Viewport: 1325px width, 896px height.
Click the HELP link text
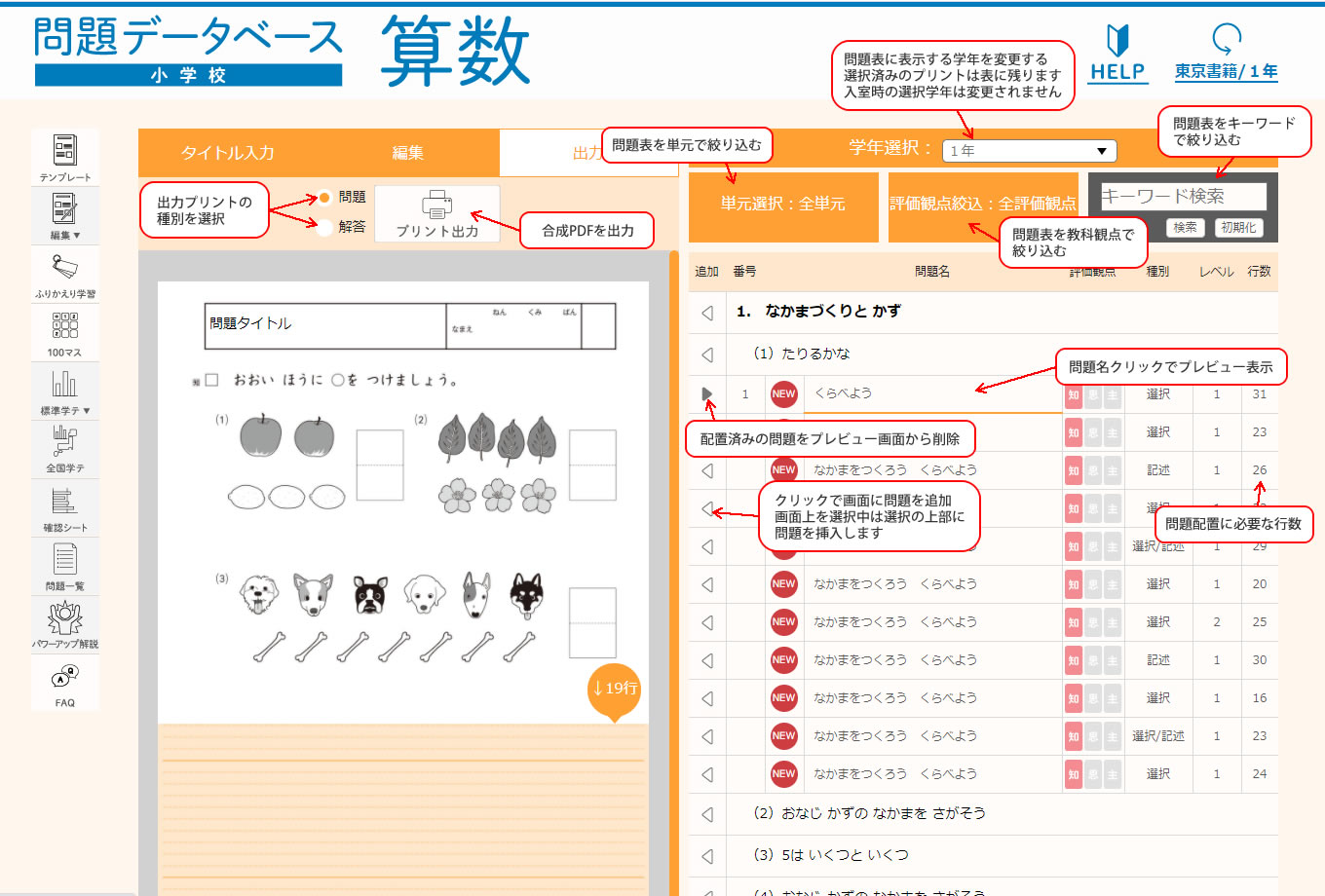point(1117,72)
